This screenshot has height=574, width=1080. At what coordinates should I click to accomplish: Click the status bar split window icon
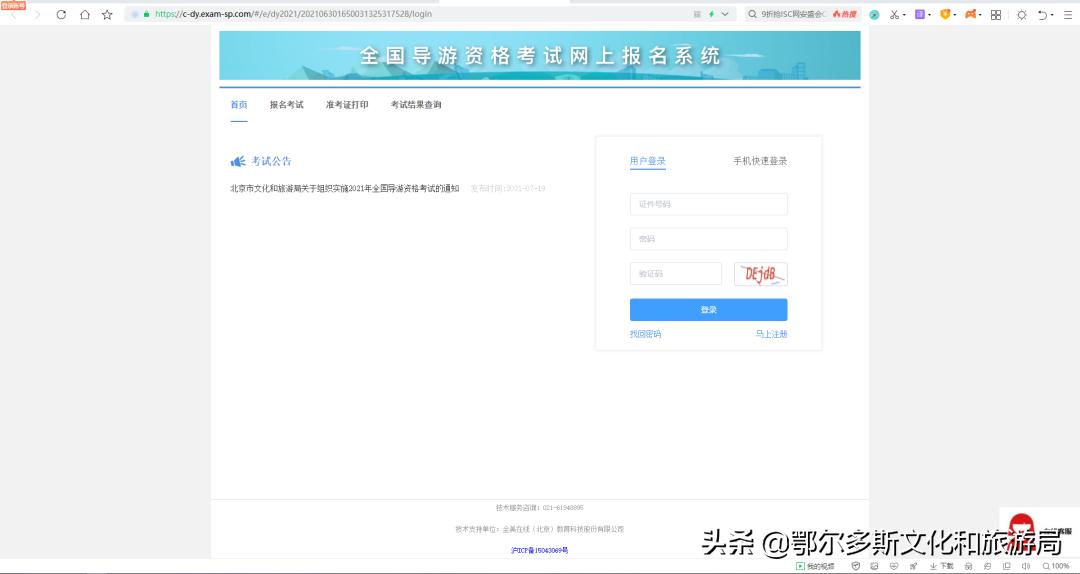point(1006,566)
